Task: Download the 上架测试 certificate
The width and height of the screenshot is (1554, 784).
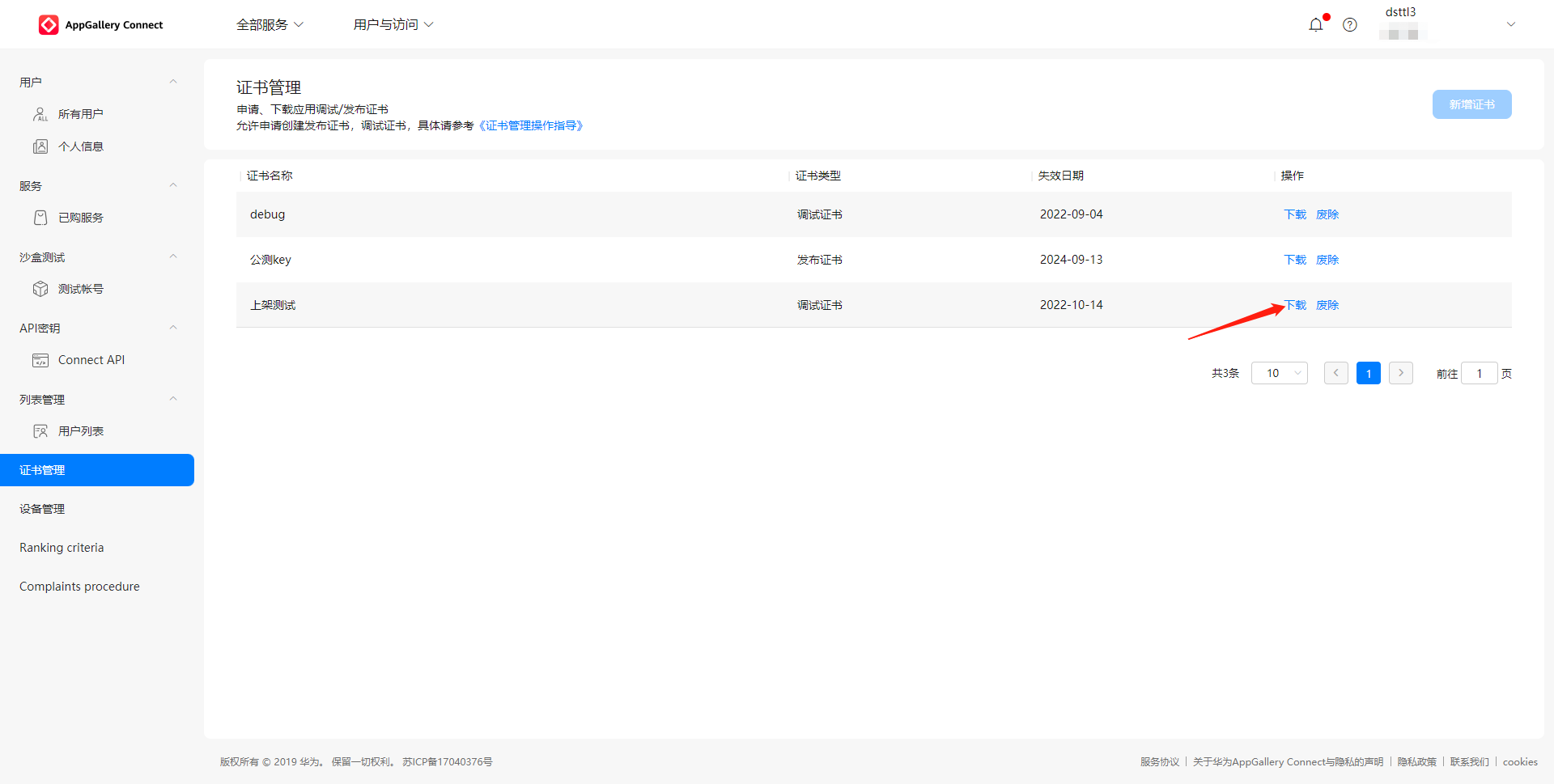Action: pyautogui.click(x=1295, y=305)
